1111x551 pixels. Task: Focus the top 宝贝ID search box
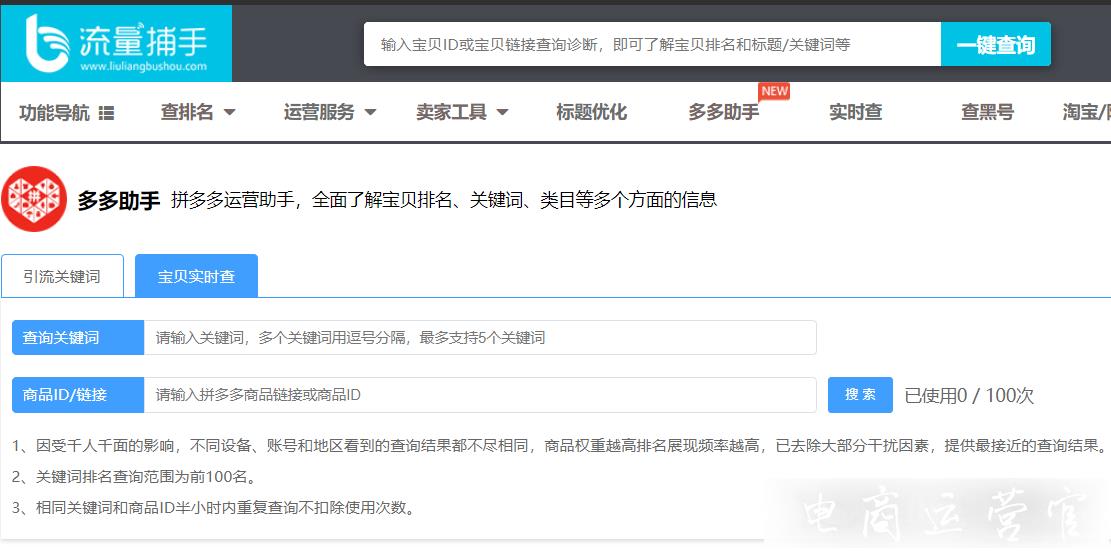tap(653, 45)
